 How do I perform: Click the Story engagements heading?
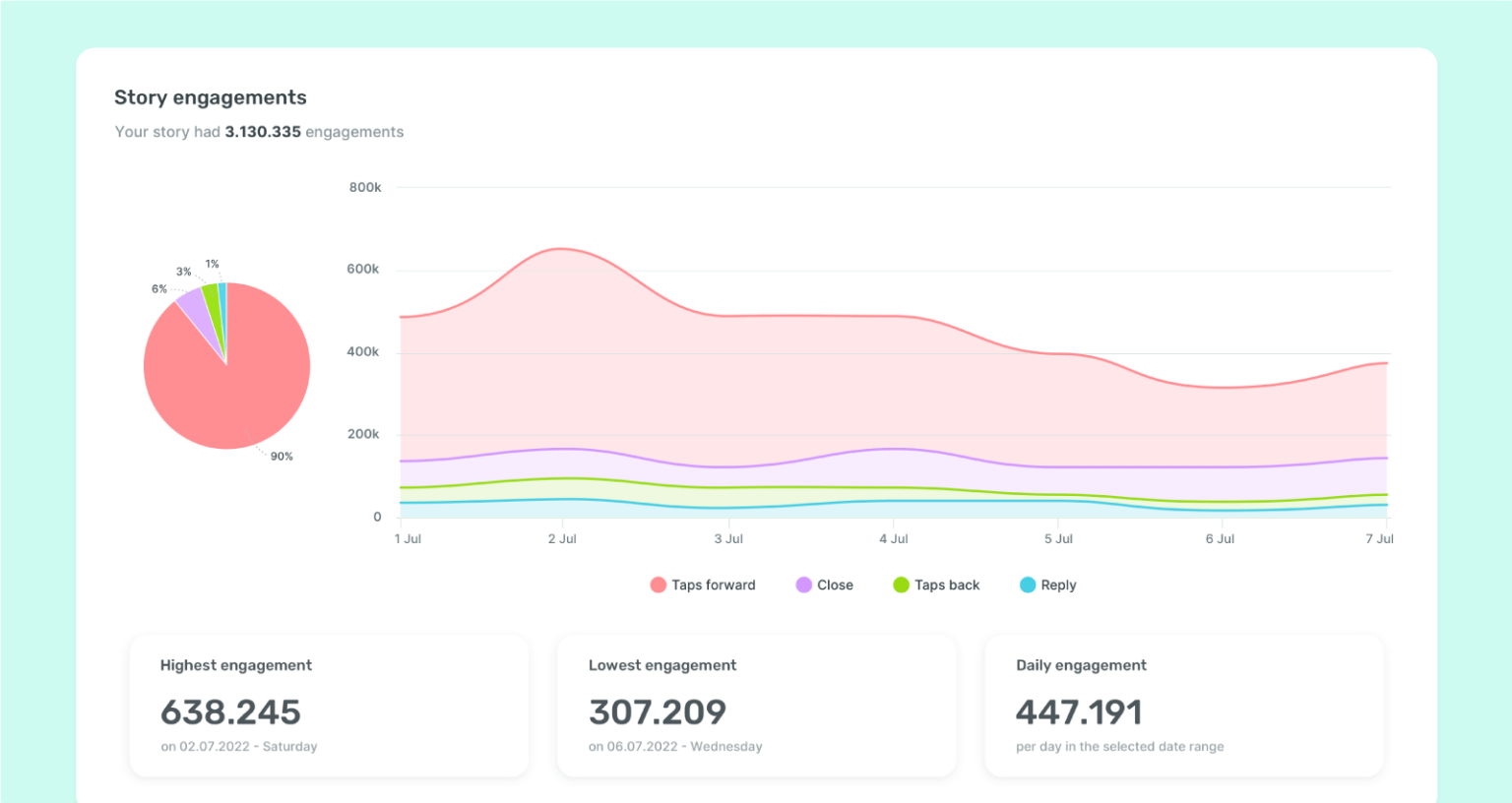(x=210, y=97)
